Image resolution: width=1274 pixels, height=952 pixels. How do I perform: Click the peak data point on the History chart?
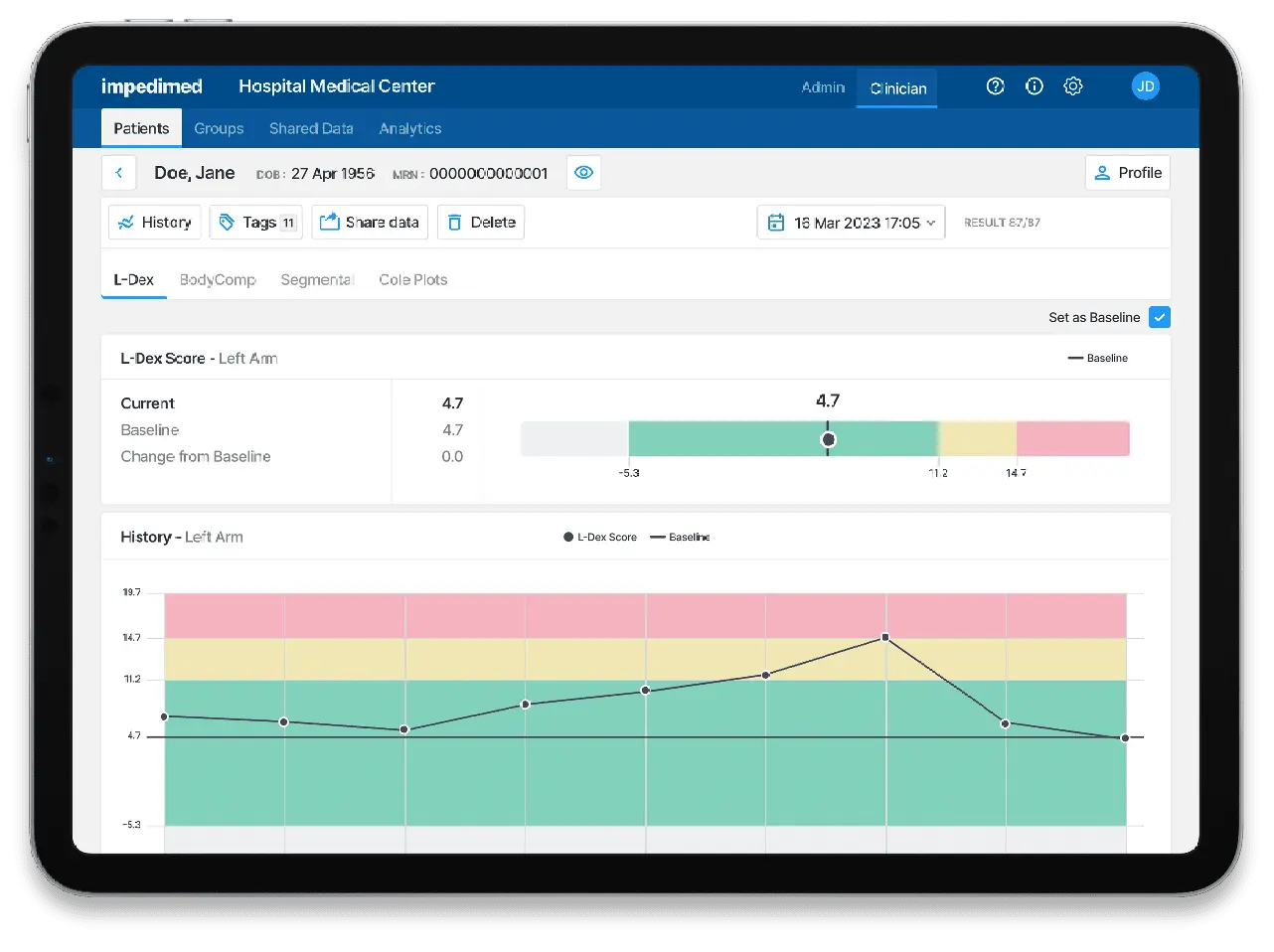pyautogui.click(x=884, y=638)
